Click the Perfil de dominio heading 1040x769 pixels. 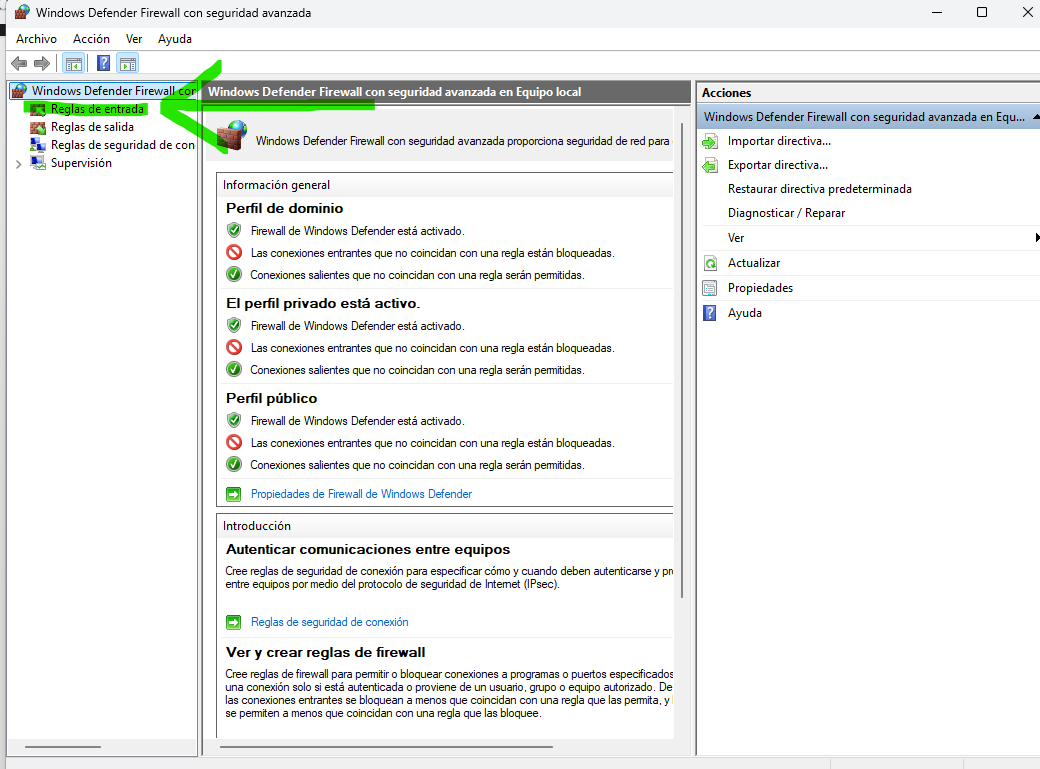point(285,208)
